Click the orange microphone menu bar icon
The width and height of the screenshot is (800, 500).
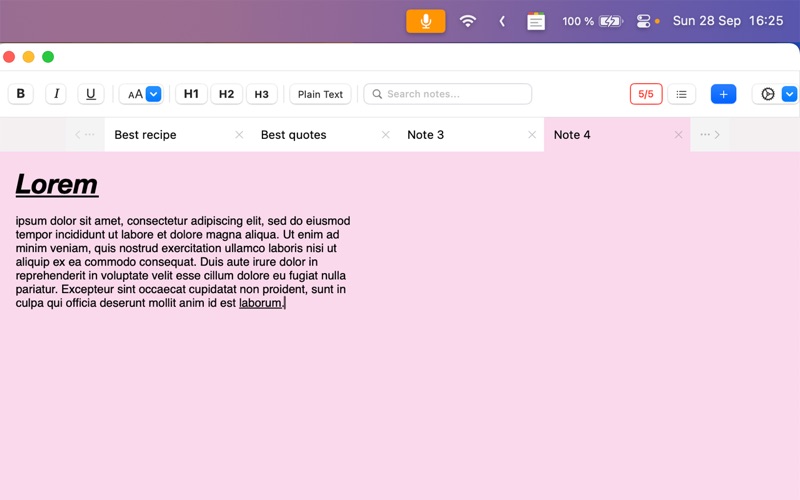point(426,21)
